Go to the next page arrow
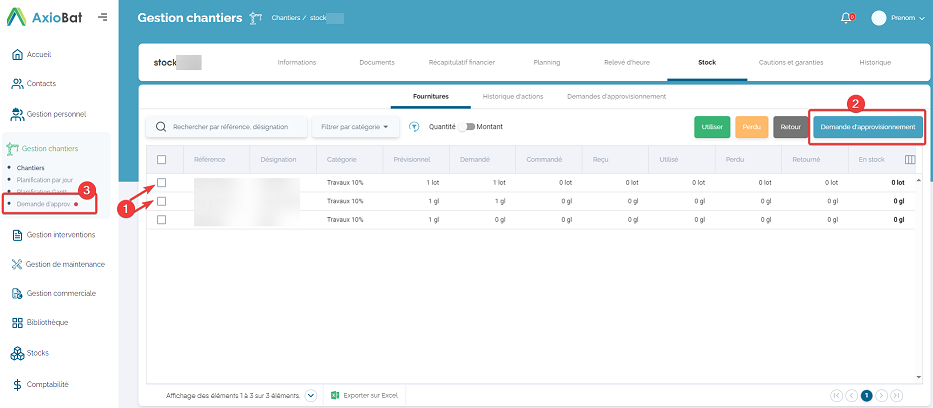 882,396
